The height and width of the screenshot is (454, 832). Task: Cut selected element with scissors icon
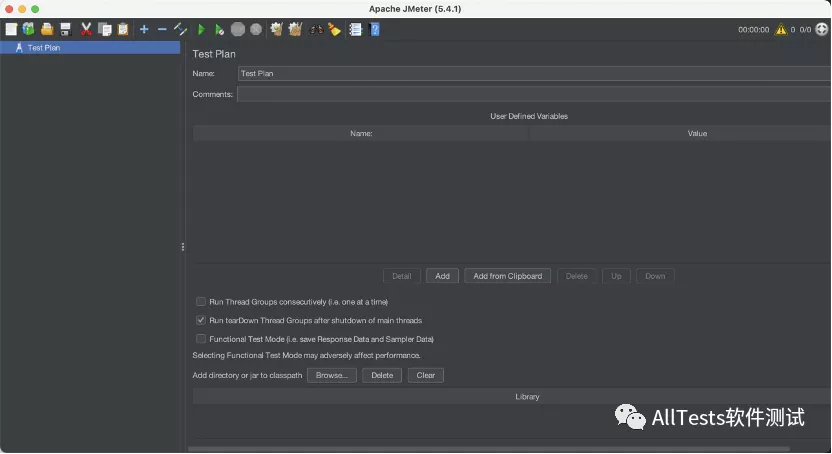(85, 29)
